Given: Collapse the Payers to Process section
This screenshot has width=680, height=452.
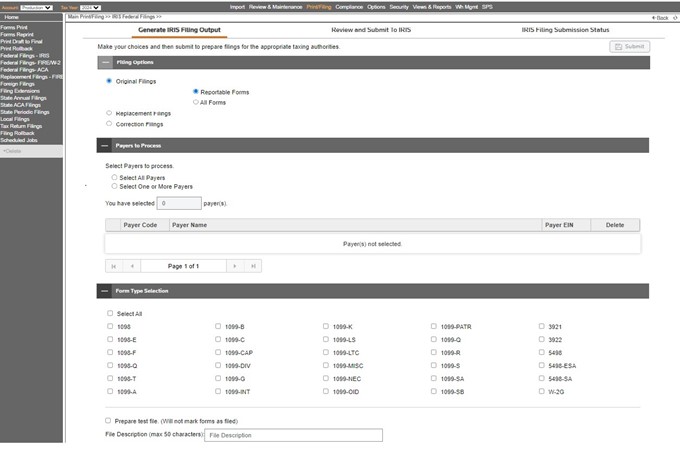Looking at the screenshot, I should [x=106, y=146].
